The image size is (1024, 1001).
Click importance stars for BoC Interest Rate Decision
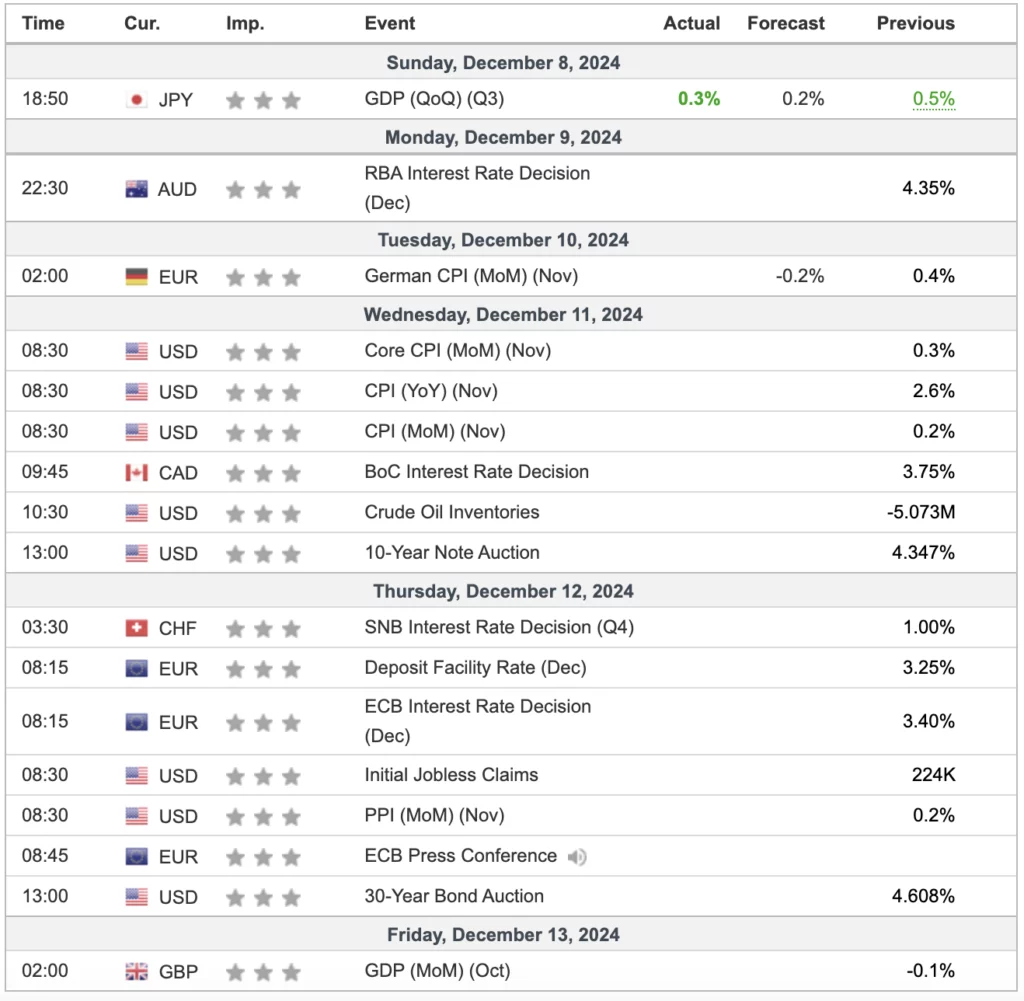[x=263, y=473]
